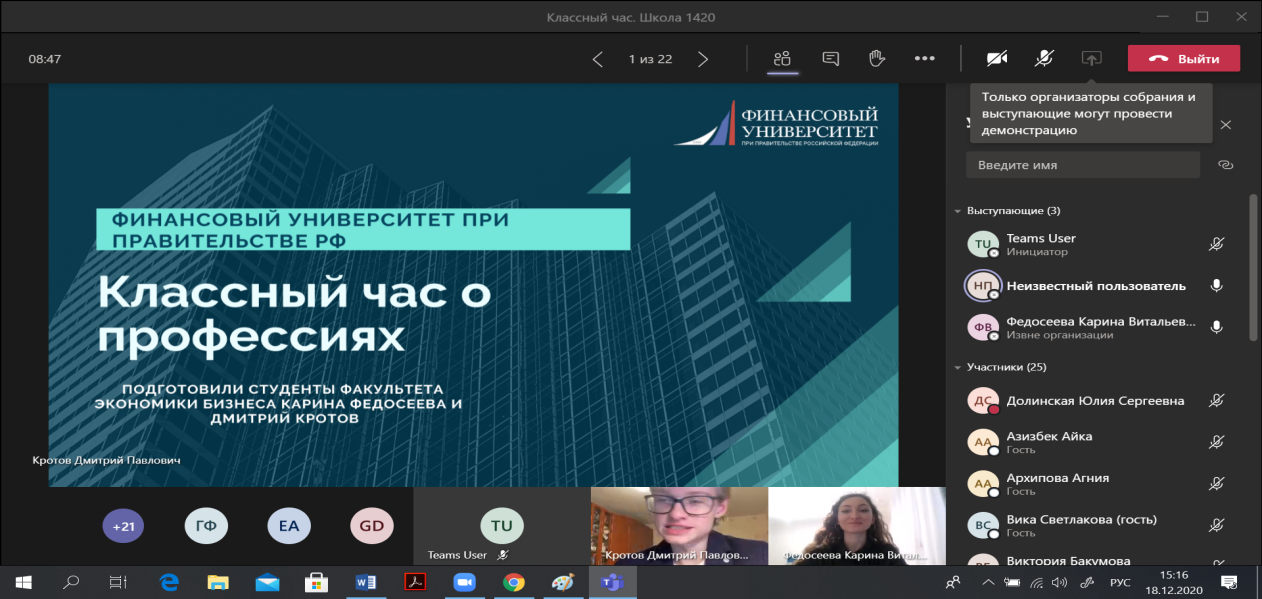Image resolution: width=1262 pixels, height=599 pixels.
Task: Toggle the microphone mute button
Action: (1044, 58)
